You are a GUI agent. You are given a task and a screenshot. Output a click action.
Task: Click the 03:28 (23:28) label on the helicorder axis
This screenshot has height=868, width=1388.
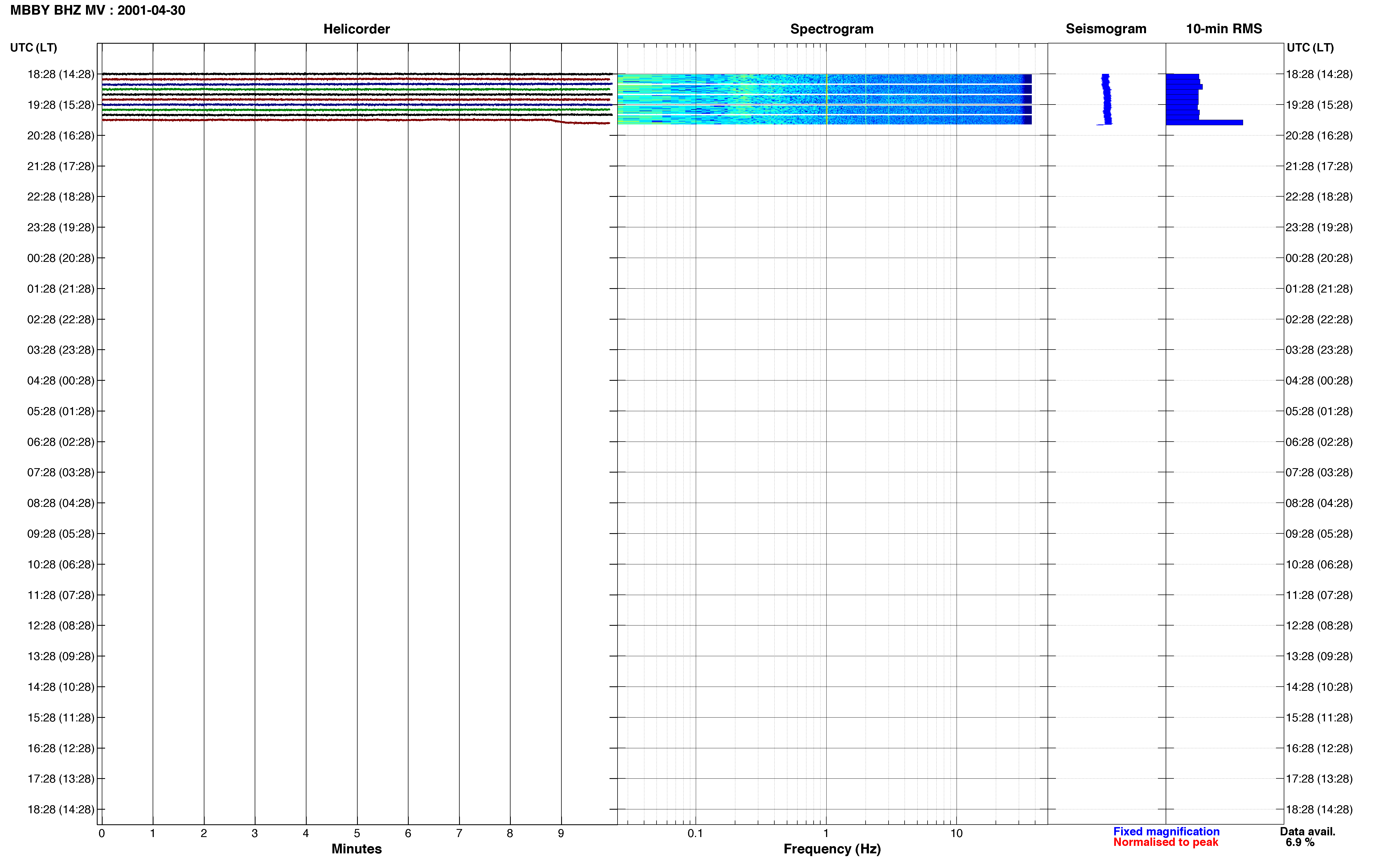[x=61, y=350]
